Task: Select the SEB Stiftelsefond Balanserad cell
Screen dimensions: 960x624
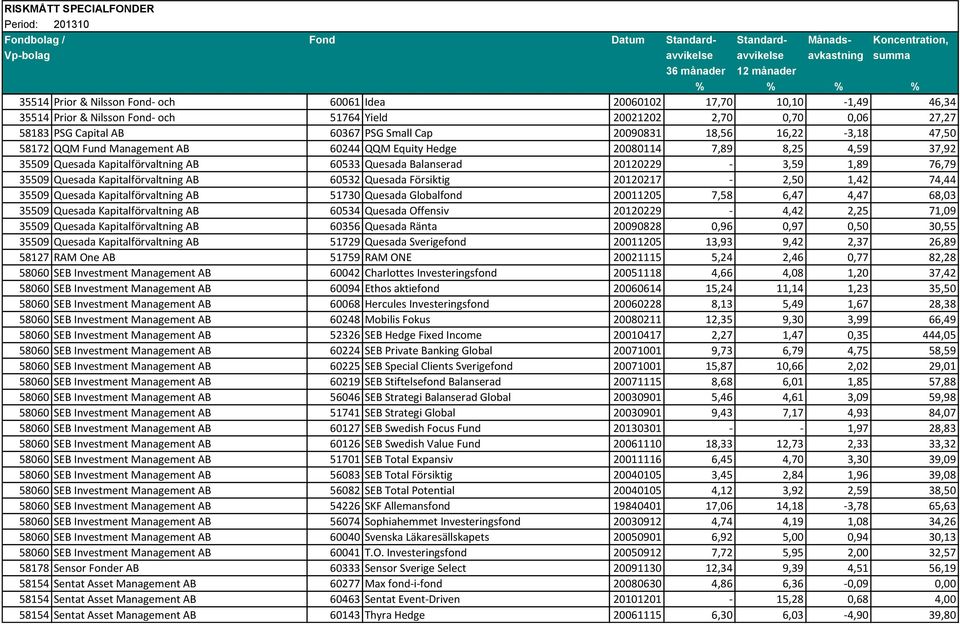Action: 487,382
